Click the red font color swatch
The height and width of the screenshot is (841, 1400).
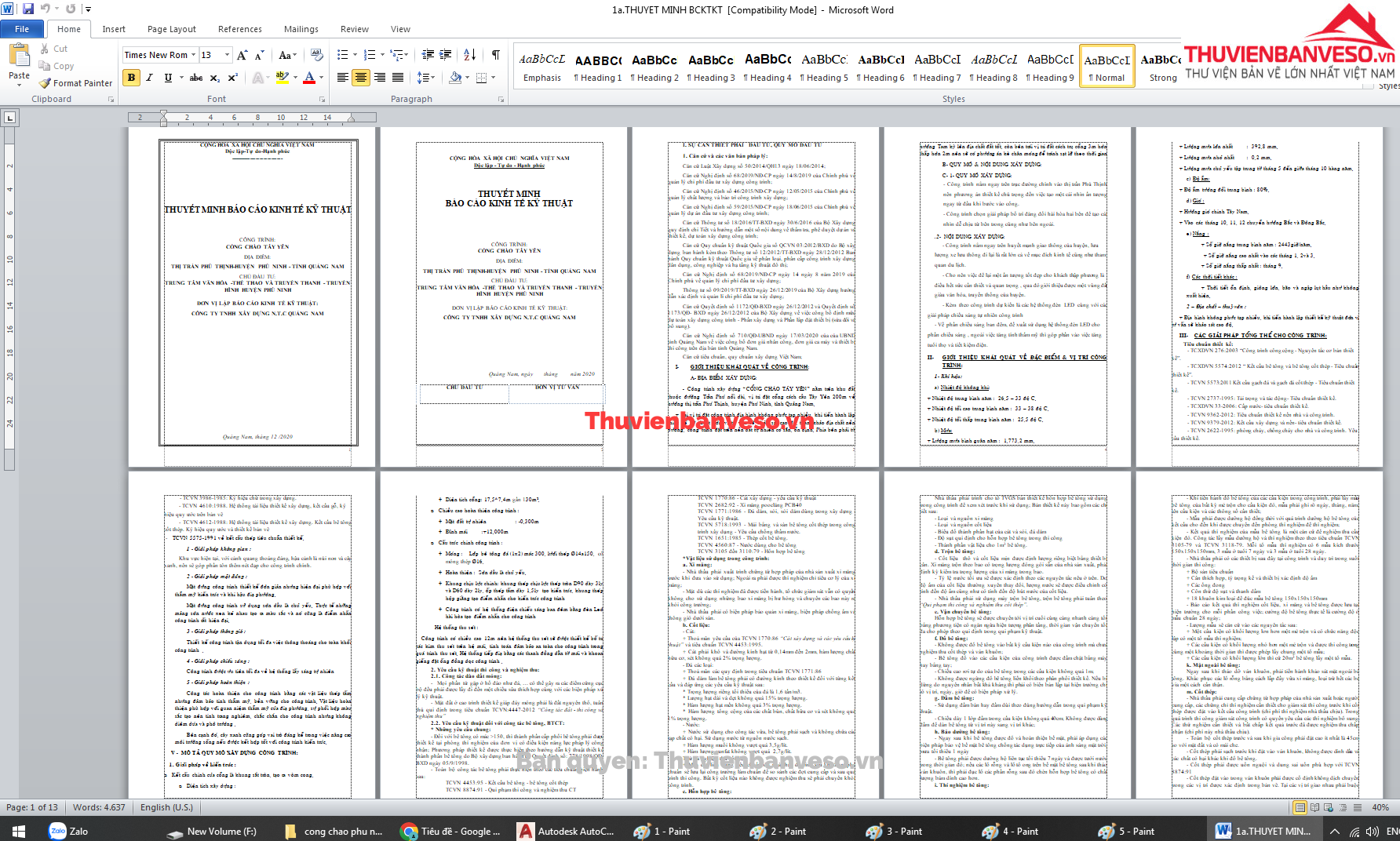point(309,78)
